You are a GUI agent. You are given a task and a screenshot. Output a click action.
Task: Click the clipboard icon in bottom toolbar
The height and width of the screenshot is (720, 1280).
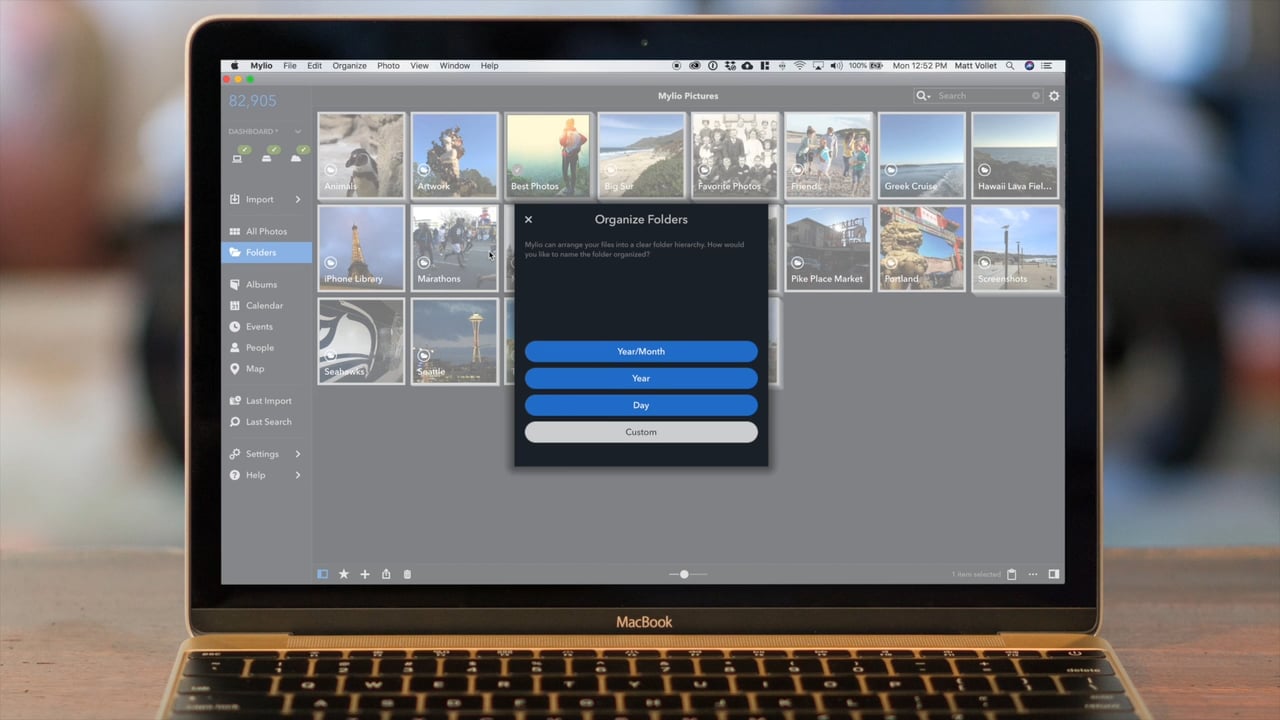(1012, 574)
